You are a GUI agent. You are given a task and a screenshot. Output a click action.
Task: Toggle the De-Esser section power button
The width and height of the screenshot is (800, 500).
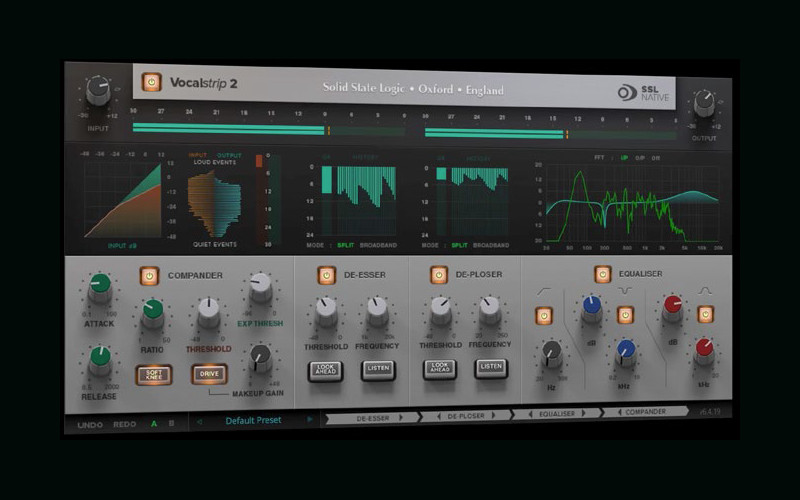[x=327, y=275]
